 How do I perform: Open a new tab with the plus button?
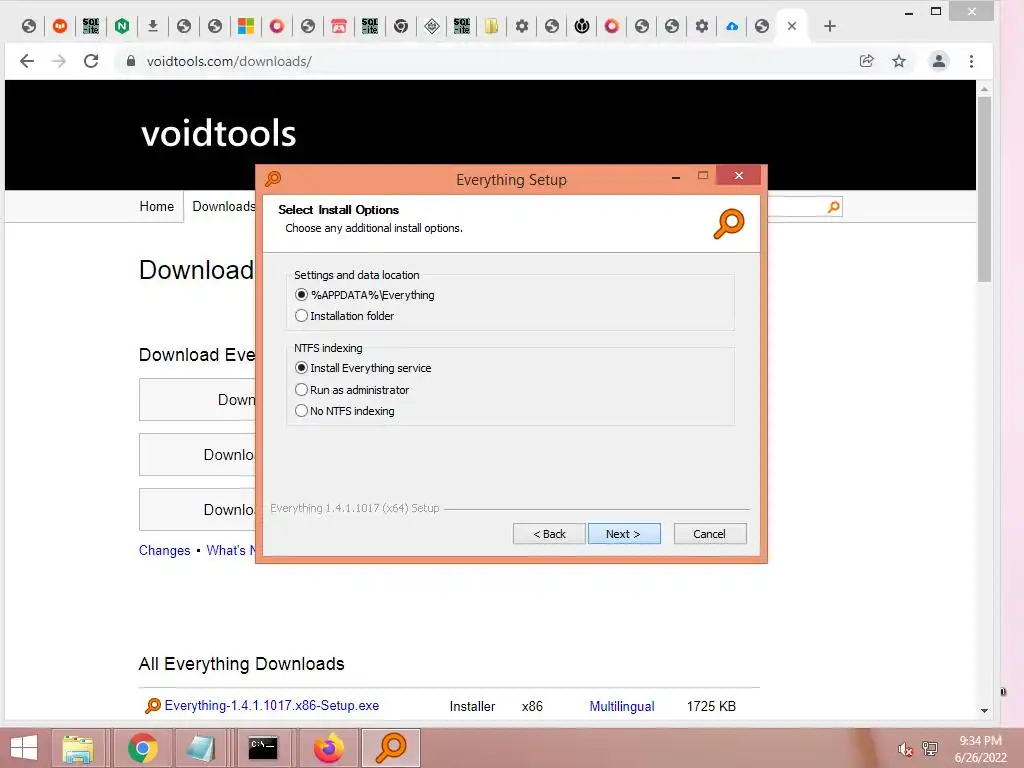(829, 26)
